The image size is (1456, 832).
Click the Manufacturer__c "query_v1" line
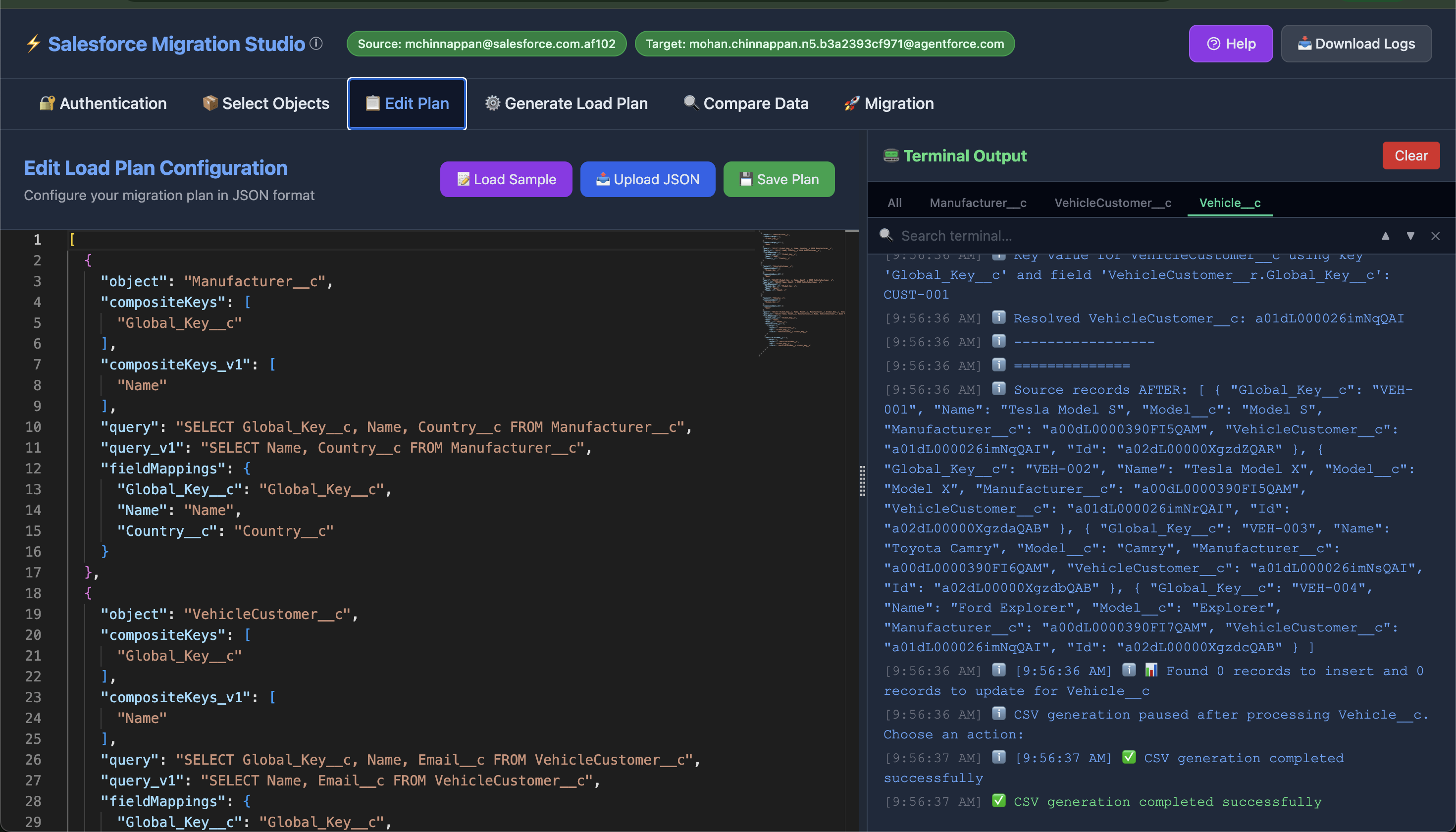coord(346,447)
